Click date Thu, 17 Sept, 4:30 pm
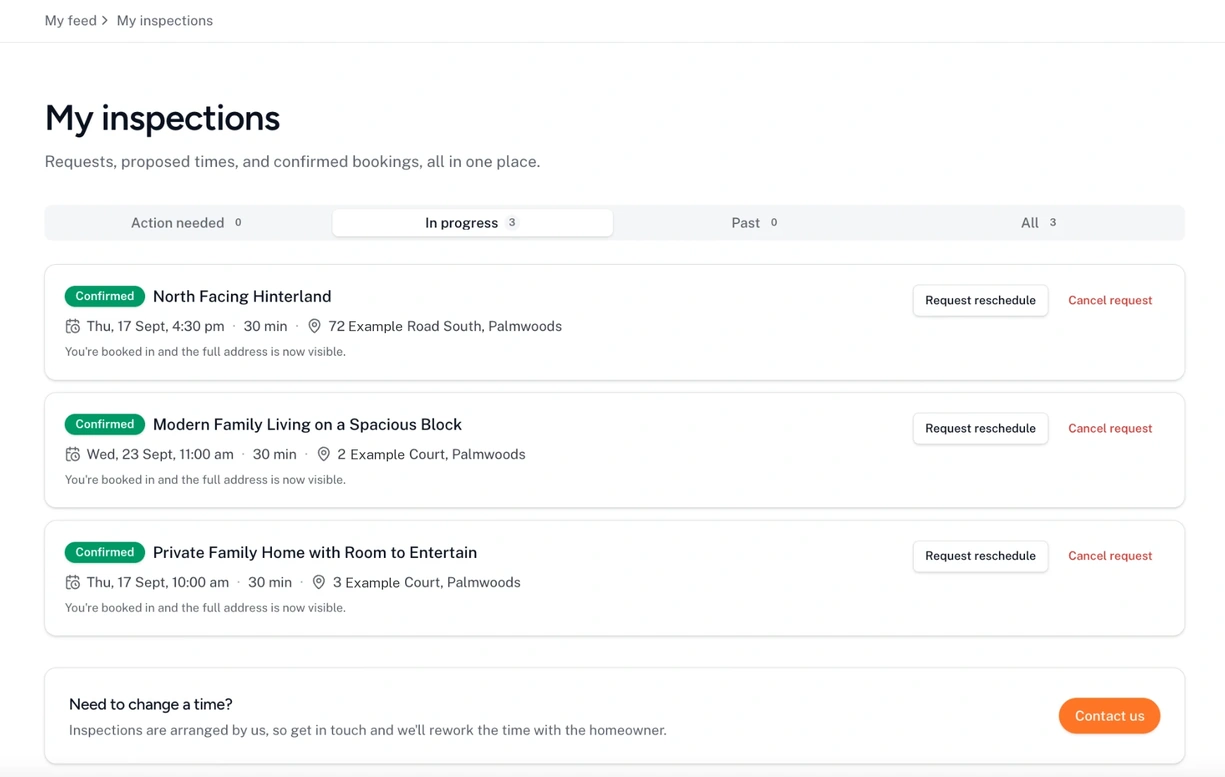 coord(155,326)
